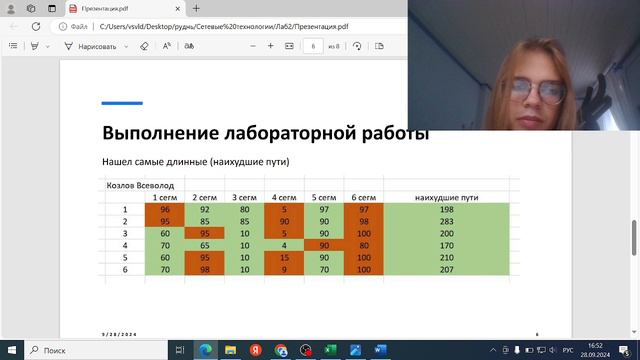Click the worst path value 283
The width and height of the screenshot is (640, 360).
pyautogui.click(x=447, y=221)
